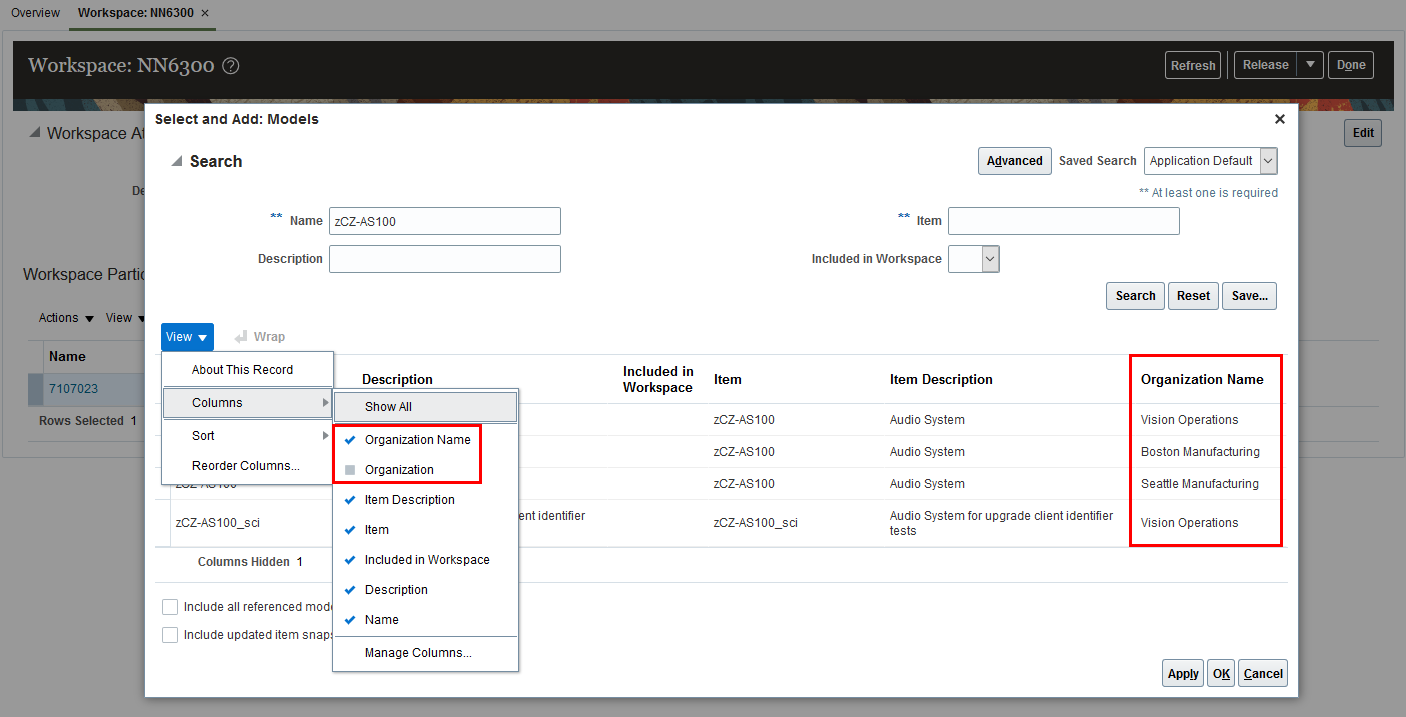The height and width of the screenshot is (717, 1406).
Task: Expand the Sort submenu
Action: (247, 436)
